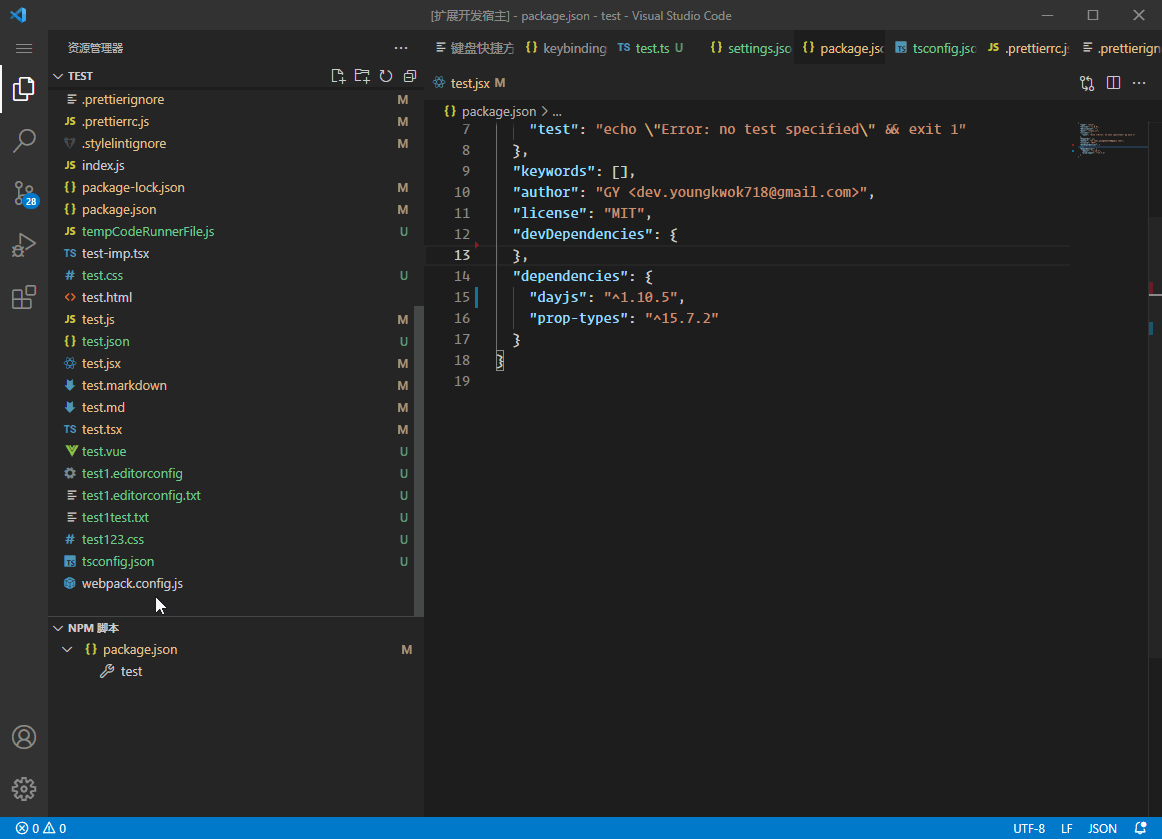Change end of line sequence LF
Screen dimensions: 1162x839
pyautogui.click(x=1066, y=828)
